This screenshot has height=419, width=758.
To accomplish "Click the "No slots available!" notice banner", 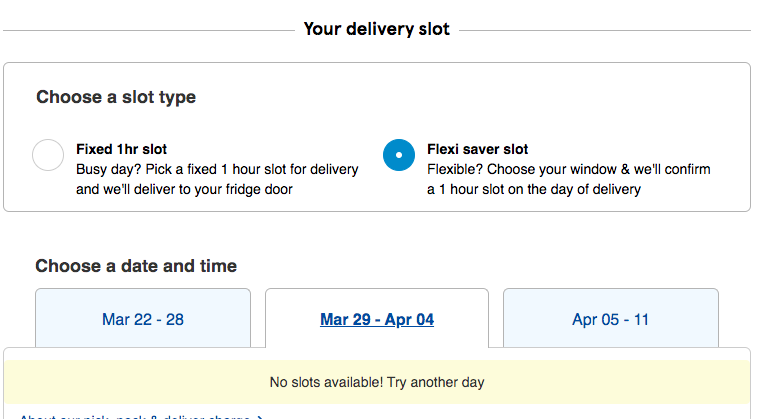I will pos(377,382).
